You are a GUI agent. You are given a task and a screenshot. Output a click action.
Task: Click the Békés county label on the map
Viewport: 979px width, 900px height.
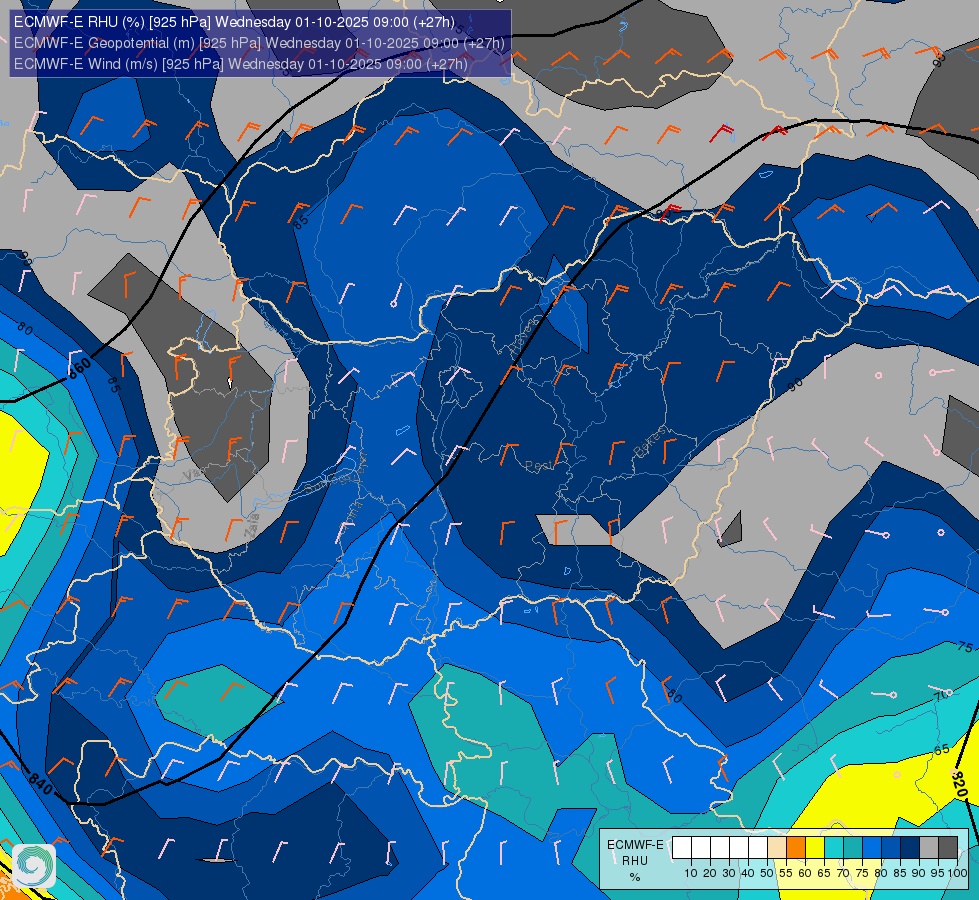pos(649,442)
